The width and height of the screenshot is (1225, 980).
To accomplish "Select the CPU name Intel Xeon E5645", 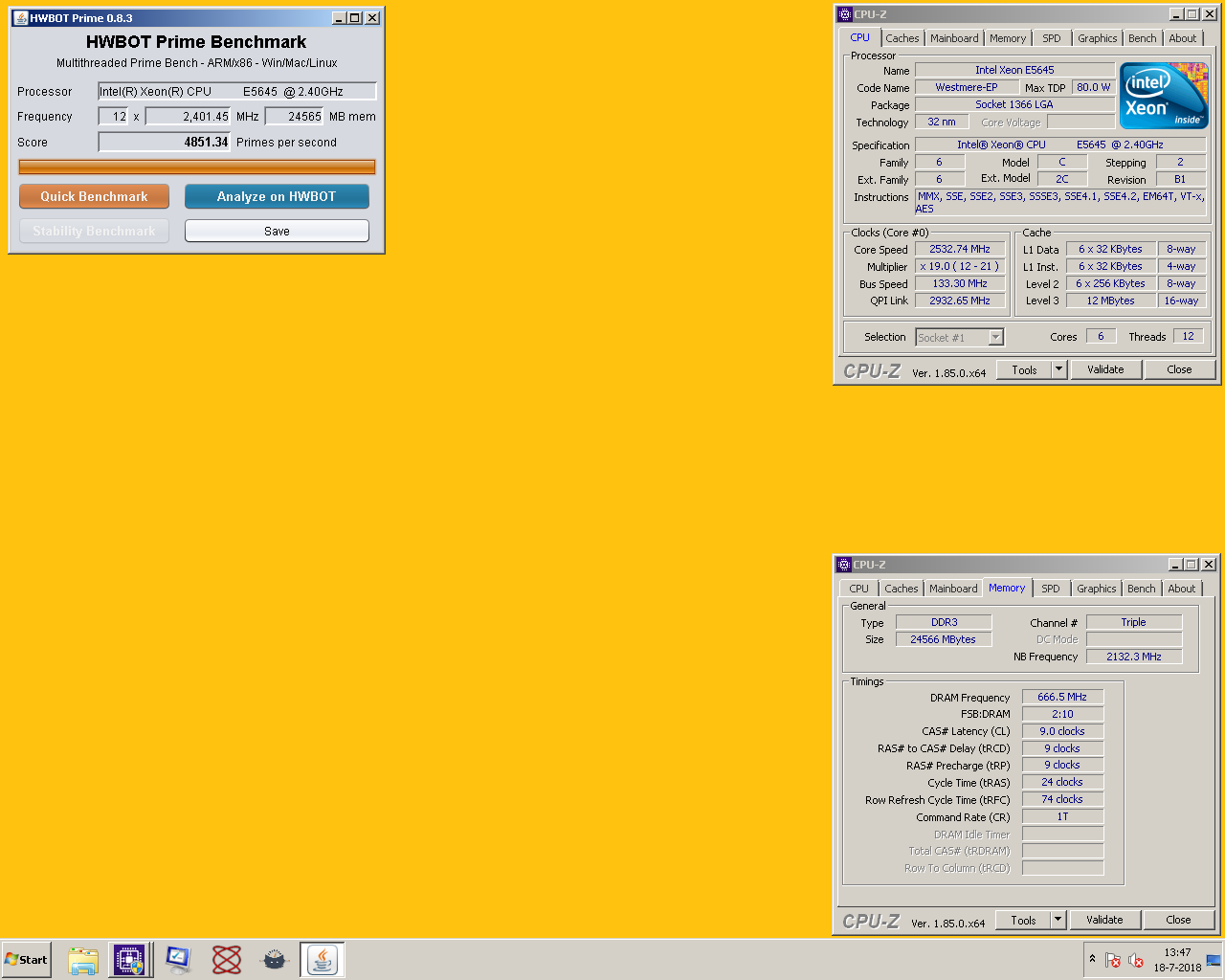I will [x=1014, y=70].
